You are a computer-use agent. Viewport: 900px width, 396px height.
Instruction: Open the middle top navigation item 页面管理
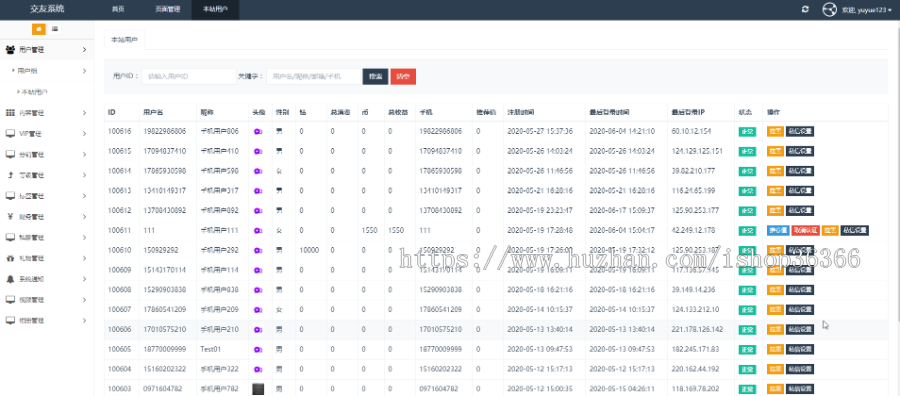pos(168,10)
